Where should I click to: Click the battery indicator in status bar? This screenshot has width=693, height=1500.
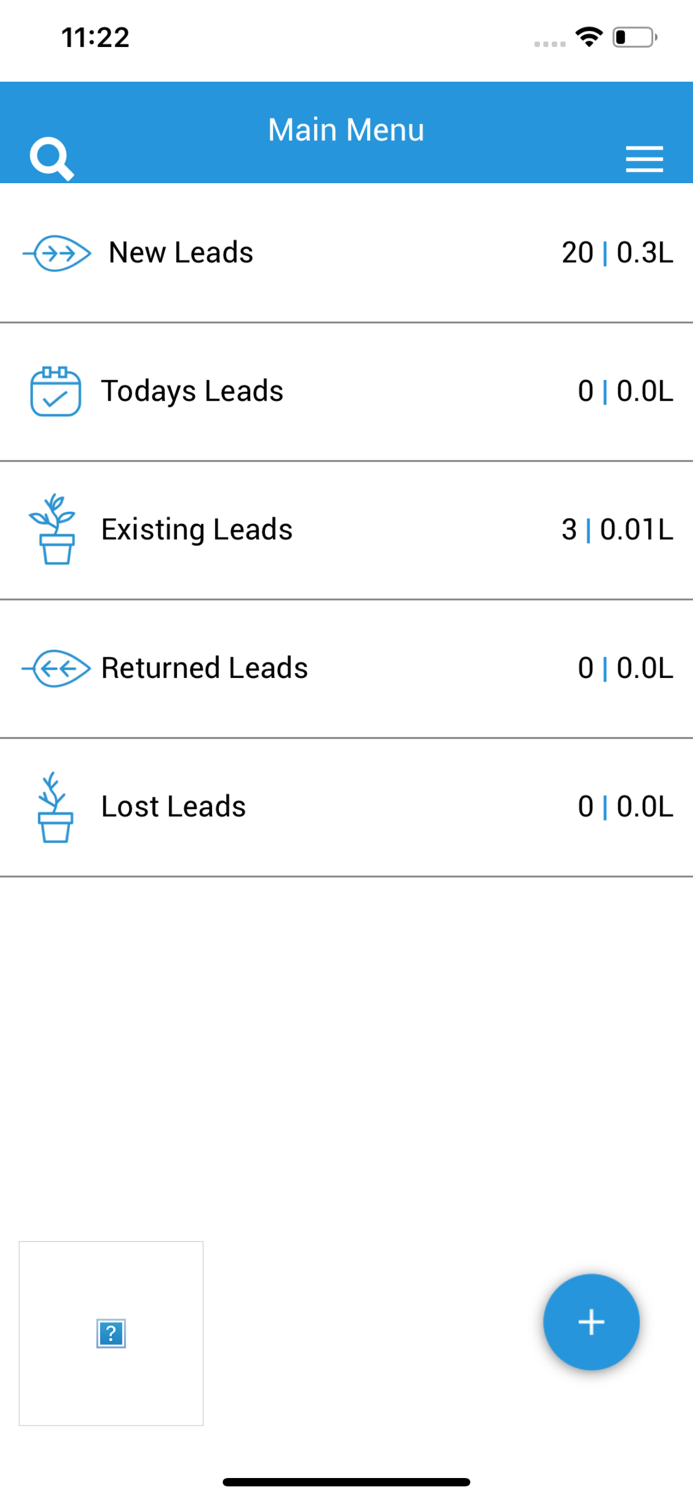click(x=632, y=36)
